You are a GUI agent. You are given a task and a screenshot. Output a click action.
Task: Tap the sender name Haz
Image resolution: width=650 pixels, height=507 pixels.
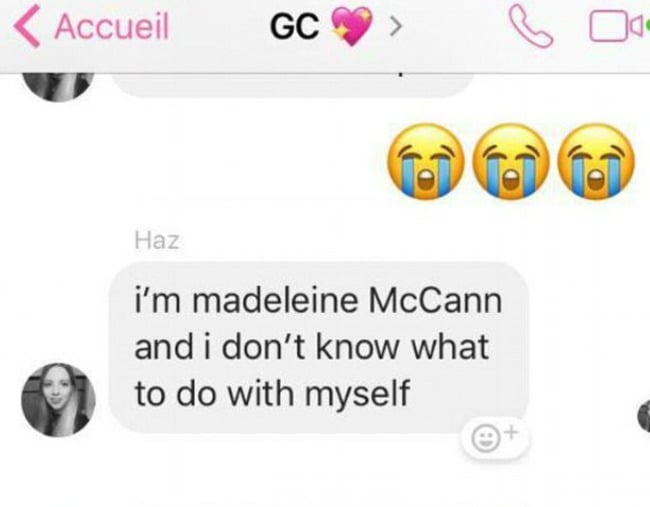pos(157,241)
